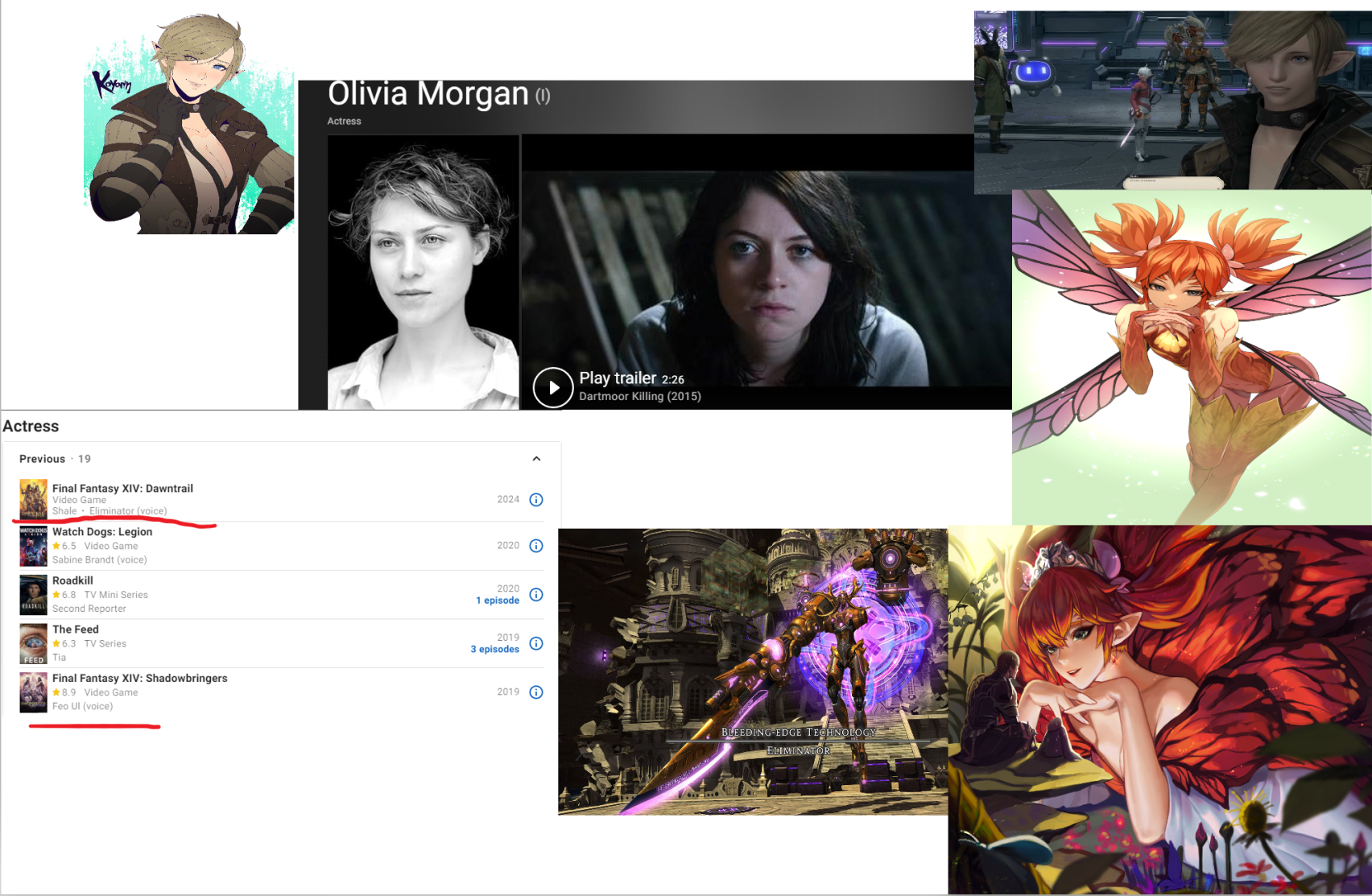
Task: View The Feed 3 episodes link
Action: tap(495, 649)
